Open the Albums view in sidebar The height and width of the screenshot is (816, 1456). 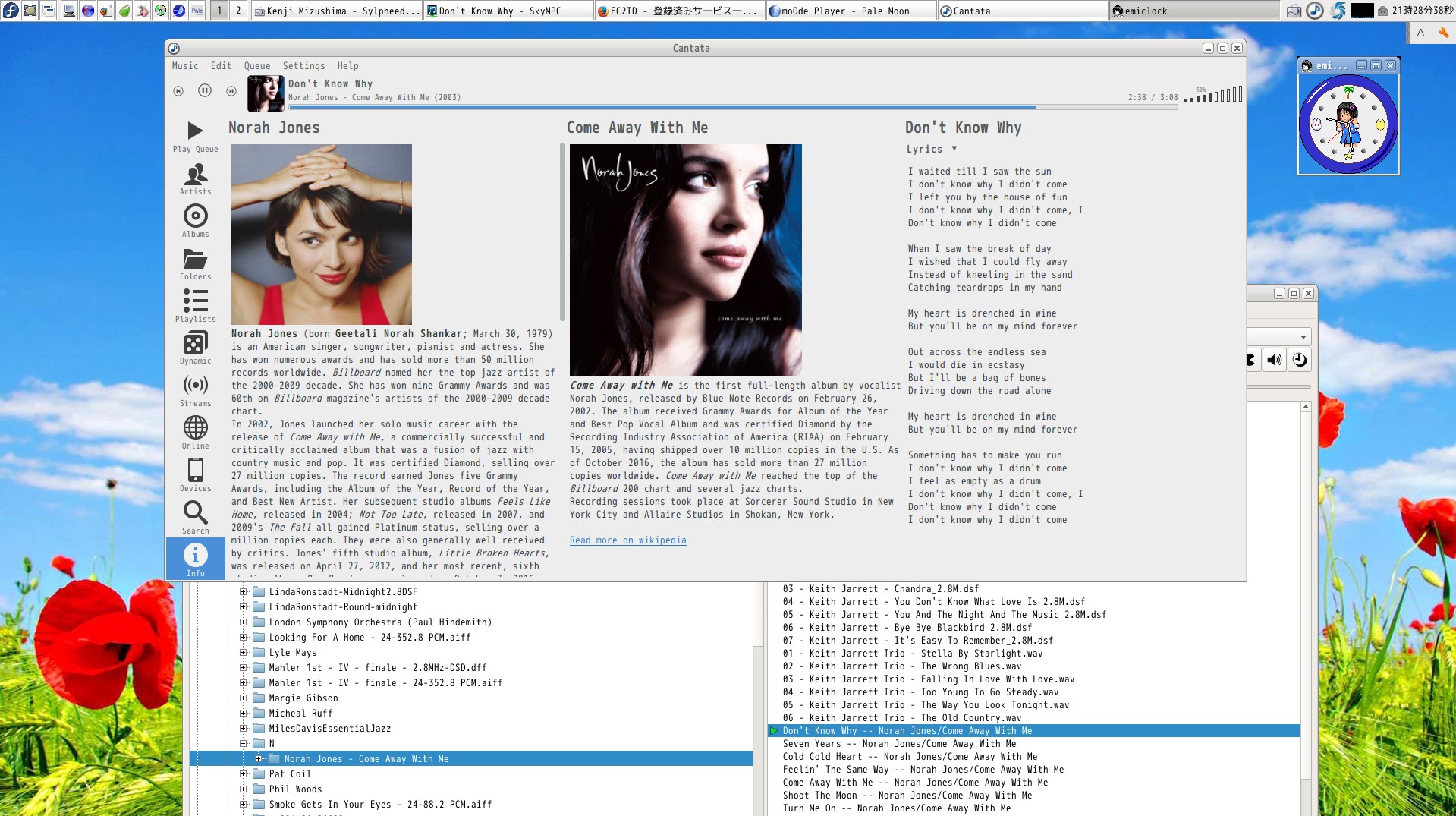195,221
